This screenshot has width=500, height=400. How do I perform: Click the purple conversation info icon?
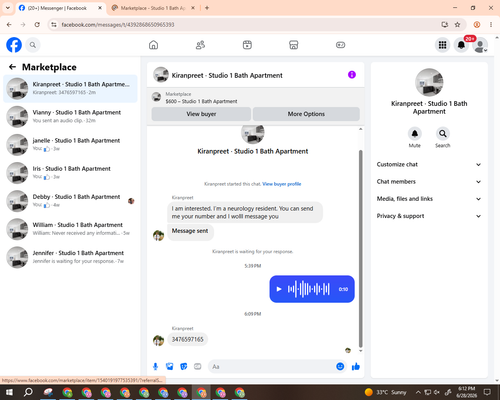[352, 75]
